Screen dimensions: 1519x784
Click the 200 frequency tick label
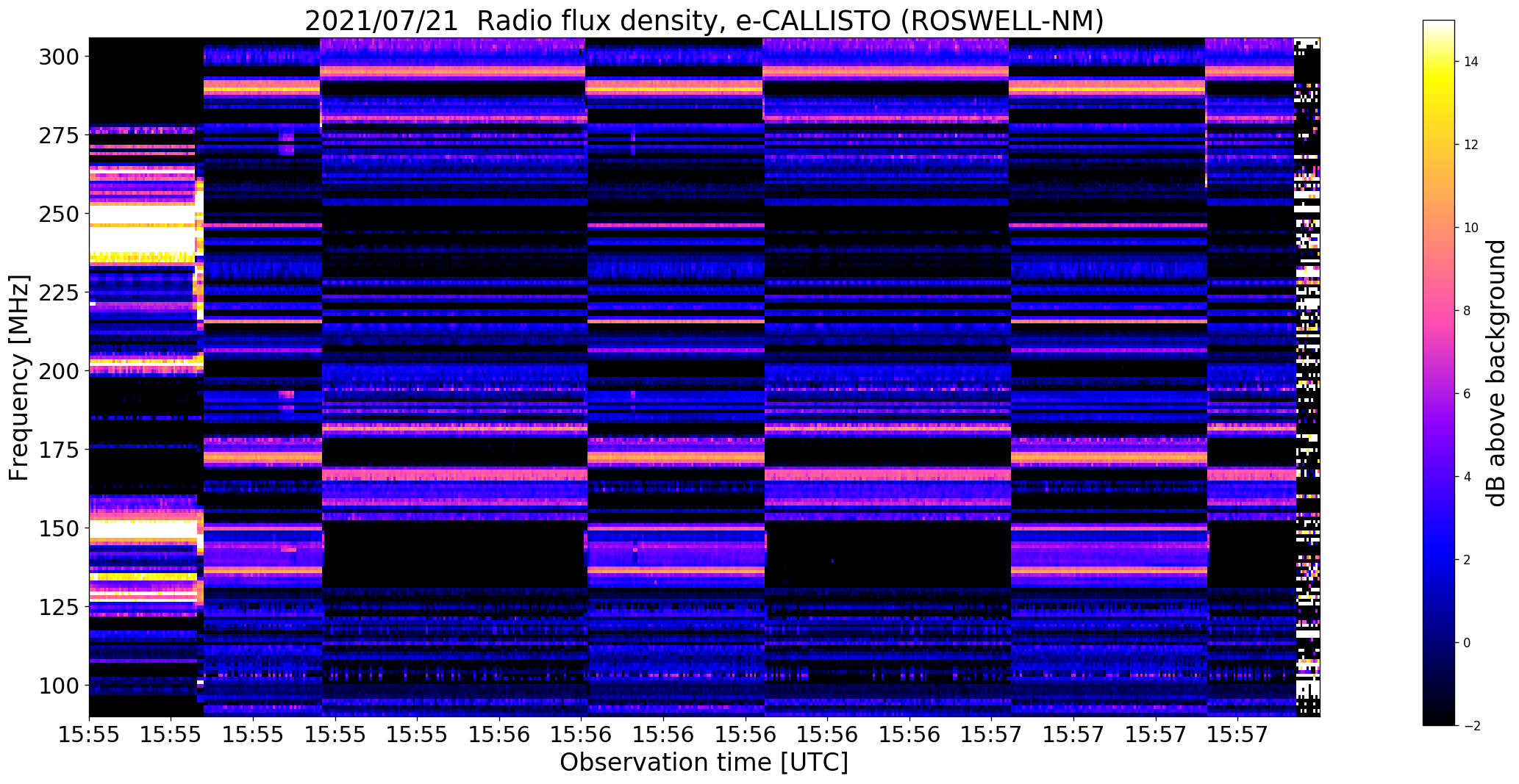60,371
